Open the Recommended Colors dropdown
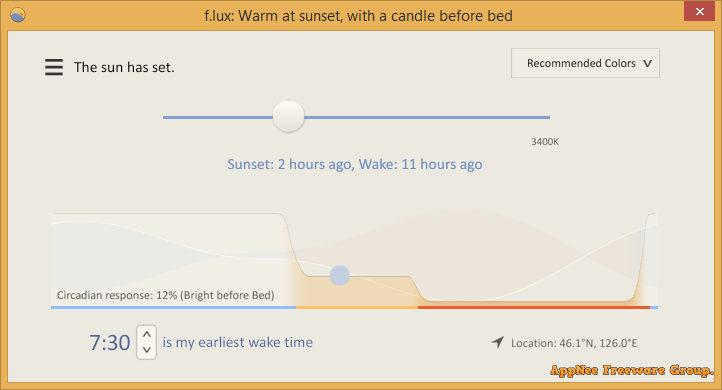Viewport: 722px width, 390px height. point(585,63)
